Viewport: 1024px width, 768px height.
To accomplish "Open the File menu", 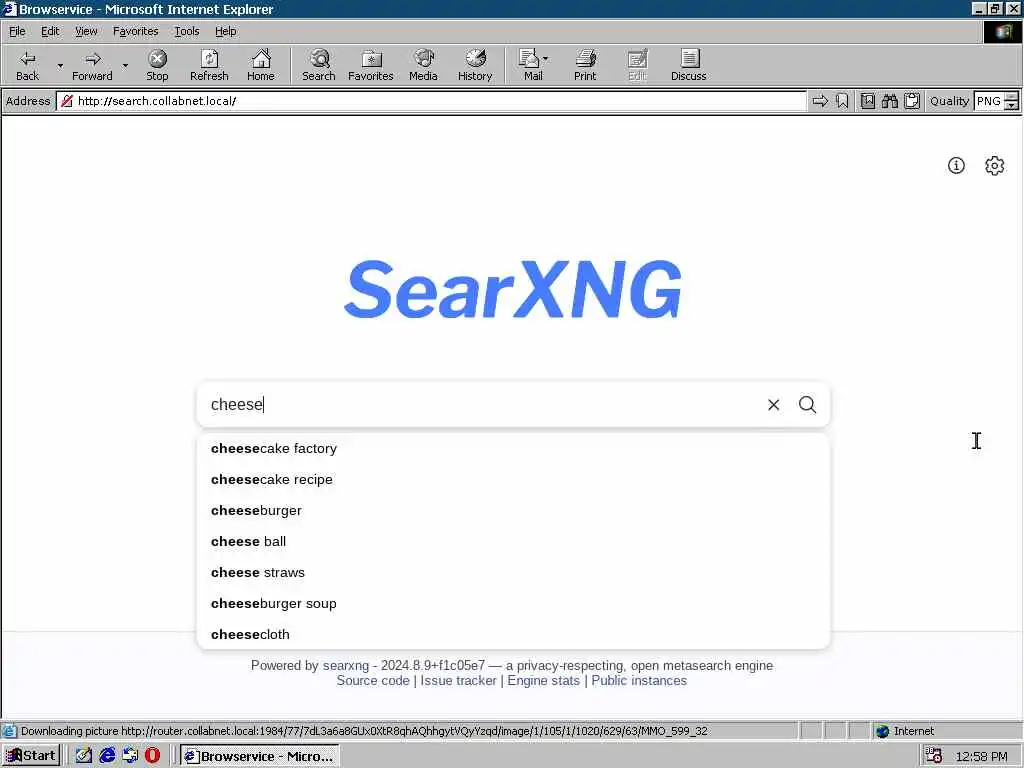I will pos(17,31).
